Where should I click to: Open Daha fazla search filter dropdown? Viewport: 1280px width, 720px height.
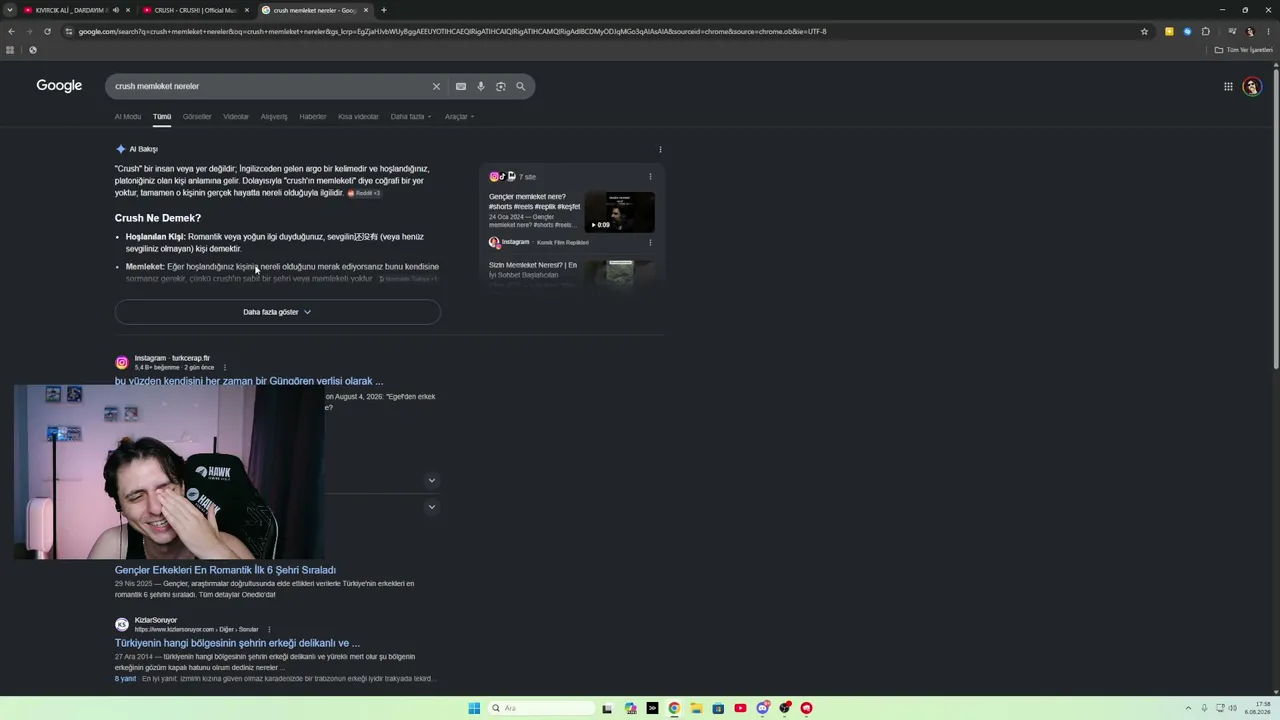[410, 117]
